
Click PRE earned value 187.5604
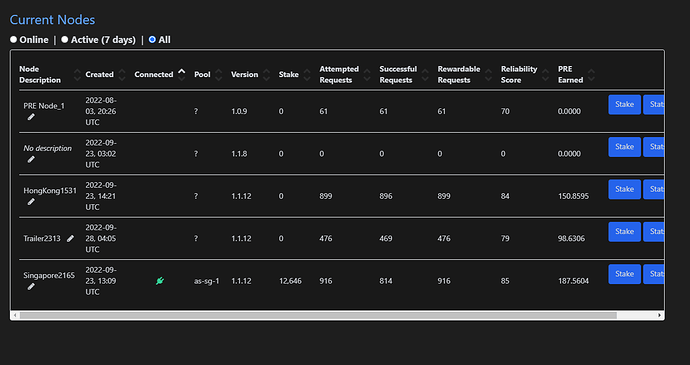point(573,281)
